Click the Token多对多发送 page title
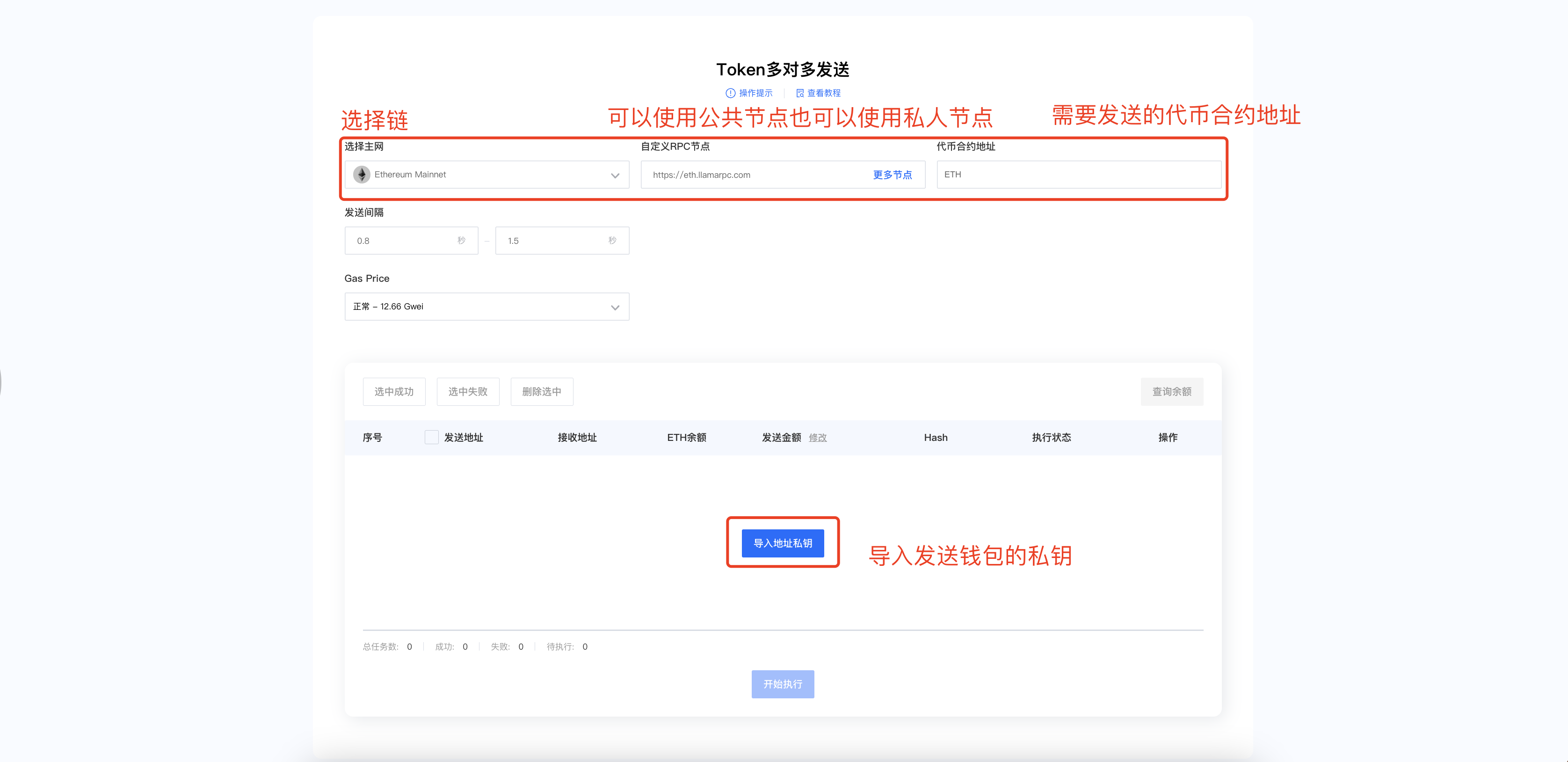1568x762 pixels. tap(783, 69)
